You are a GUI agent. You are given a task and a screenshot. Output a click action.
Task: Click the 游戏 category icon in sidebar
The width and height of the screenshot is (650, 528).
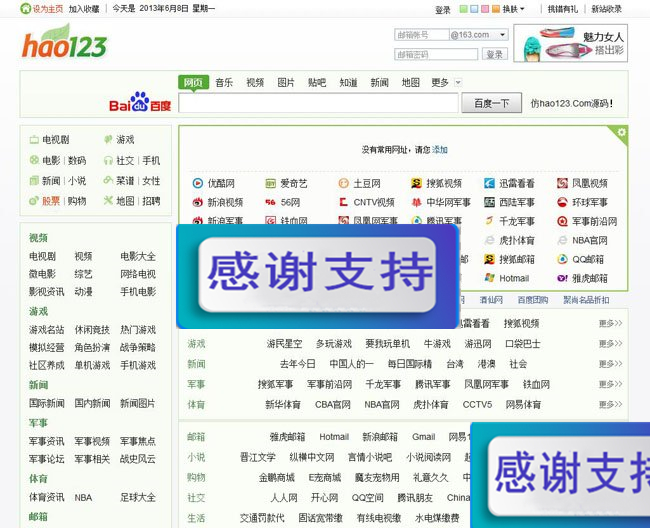pyautogui.click(x=108, y=140)
